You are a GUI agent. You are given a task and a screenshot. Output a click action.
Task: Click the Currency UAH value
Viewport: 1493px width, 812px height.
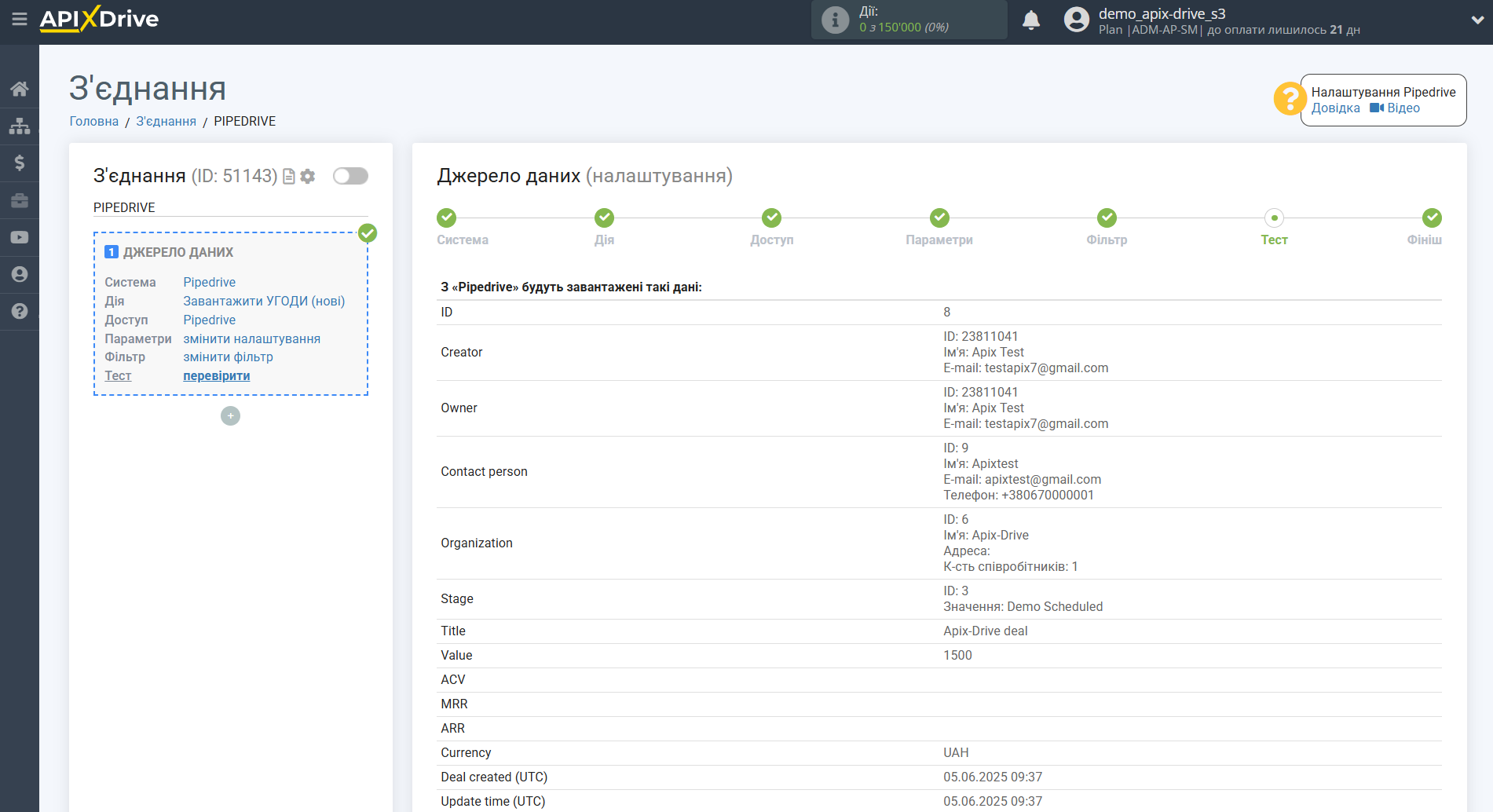point(956,752)
